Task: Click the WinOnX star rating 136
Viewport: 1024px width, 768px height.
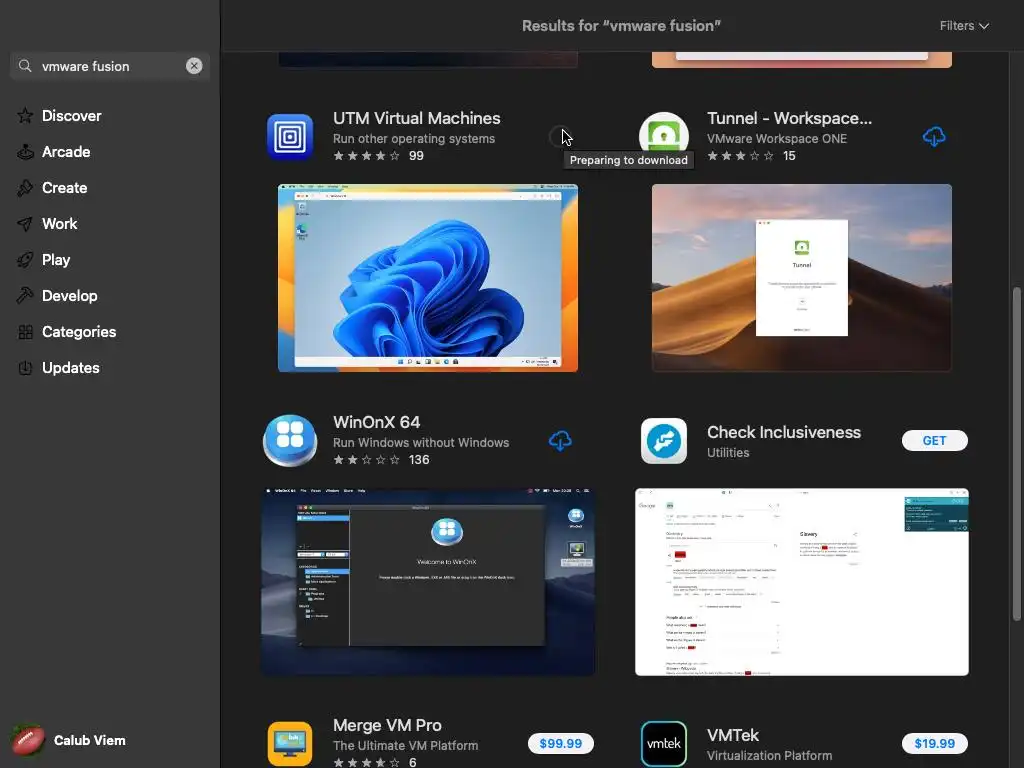Action: 381,460
